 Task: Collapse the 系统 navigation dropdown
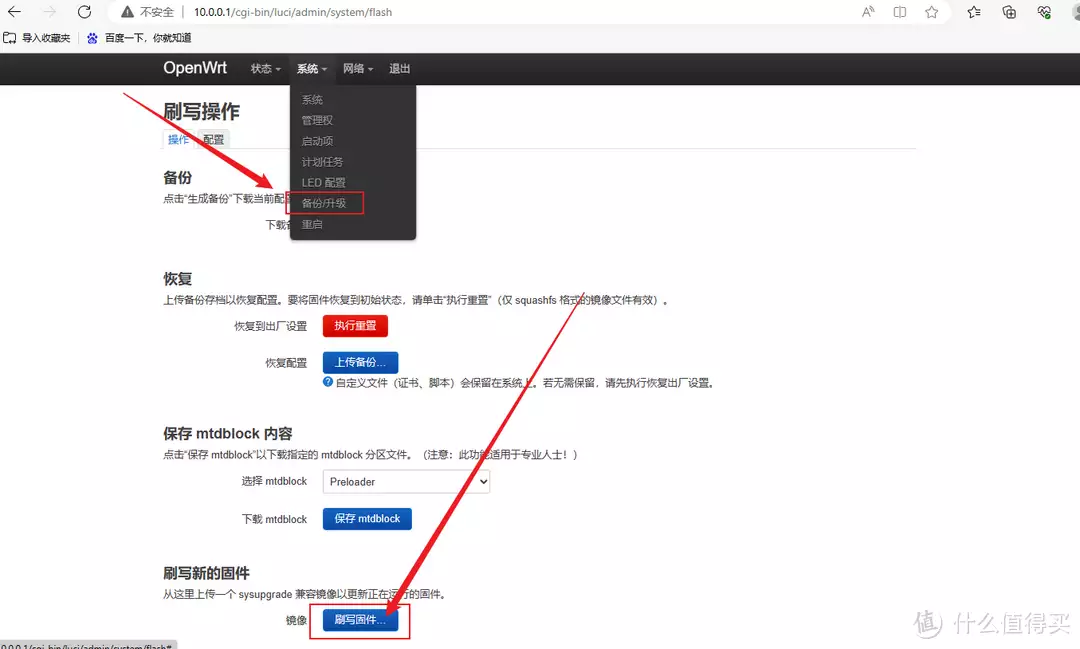(311, 69)
